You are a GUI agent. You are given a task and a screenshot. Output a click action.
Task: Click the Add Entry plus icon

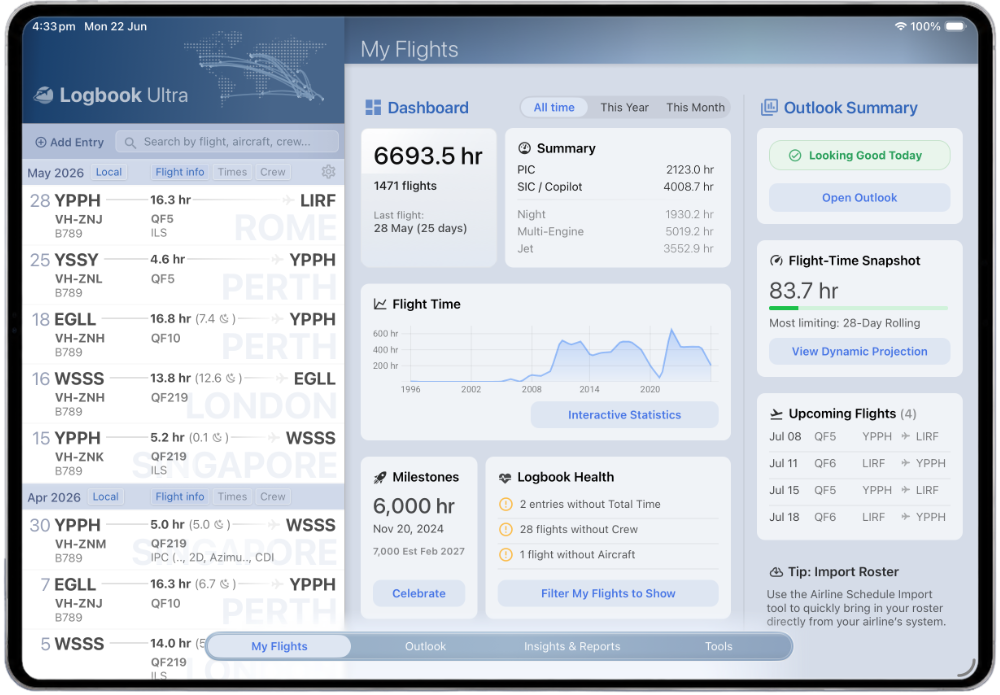(40, 142)
